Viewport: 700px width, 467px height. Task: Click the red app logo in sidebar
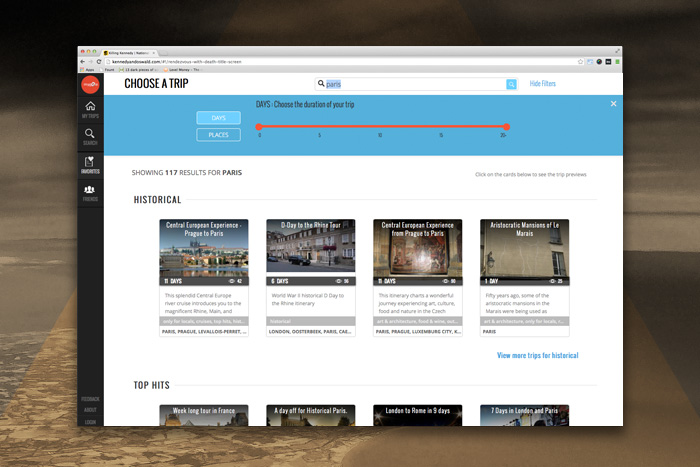[90, 84]
